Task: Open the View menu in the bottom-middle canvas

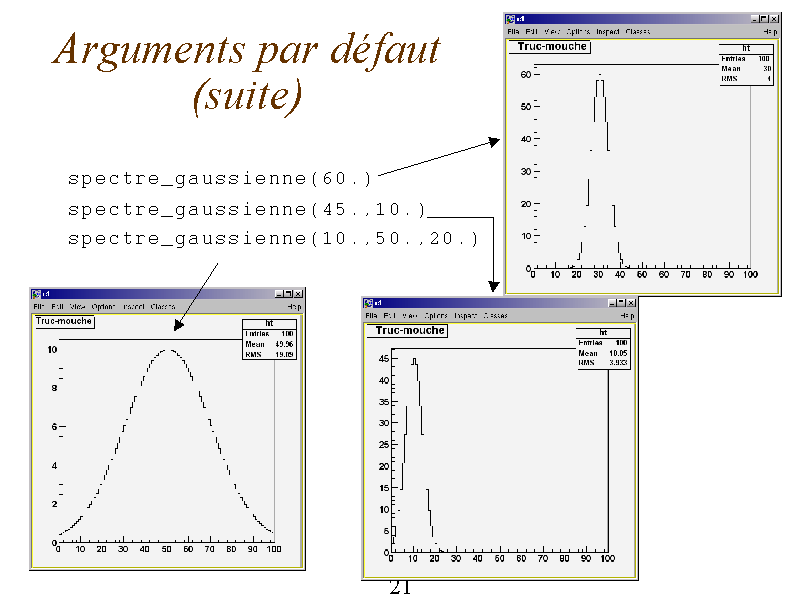Action: click(x=411, y=316)
